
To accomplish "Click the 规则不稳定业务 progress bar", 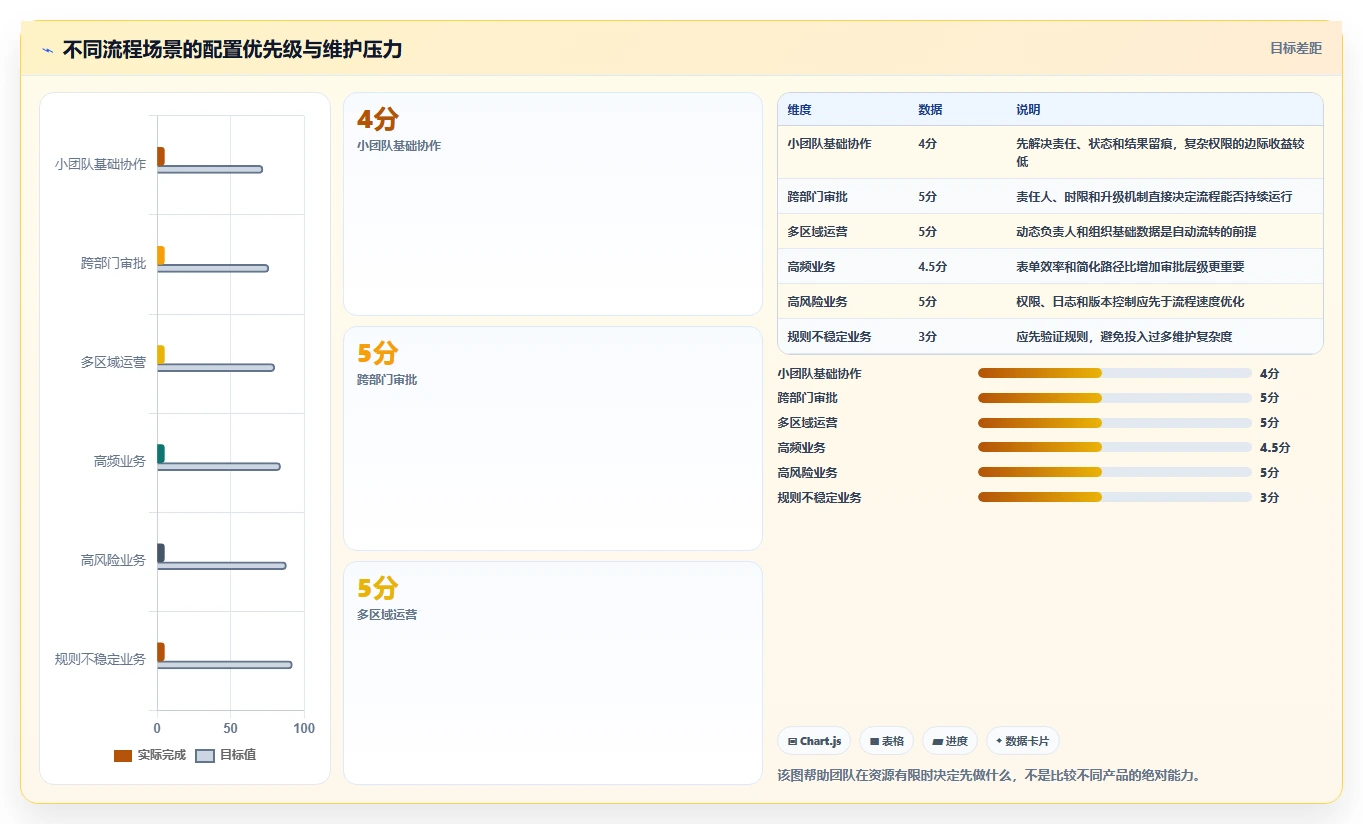I will click(x=1115, y=497).
